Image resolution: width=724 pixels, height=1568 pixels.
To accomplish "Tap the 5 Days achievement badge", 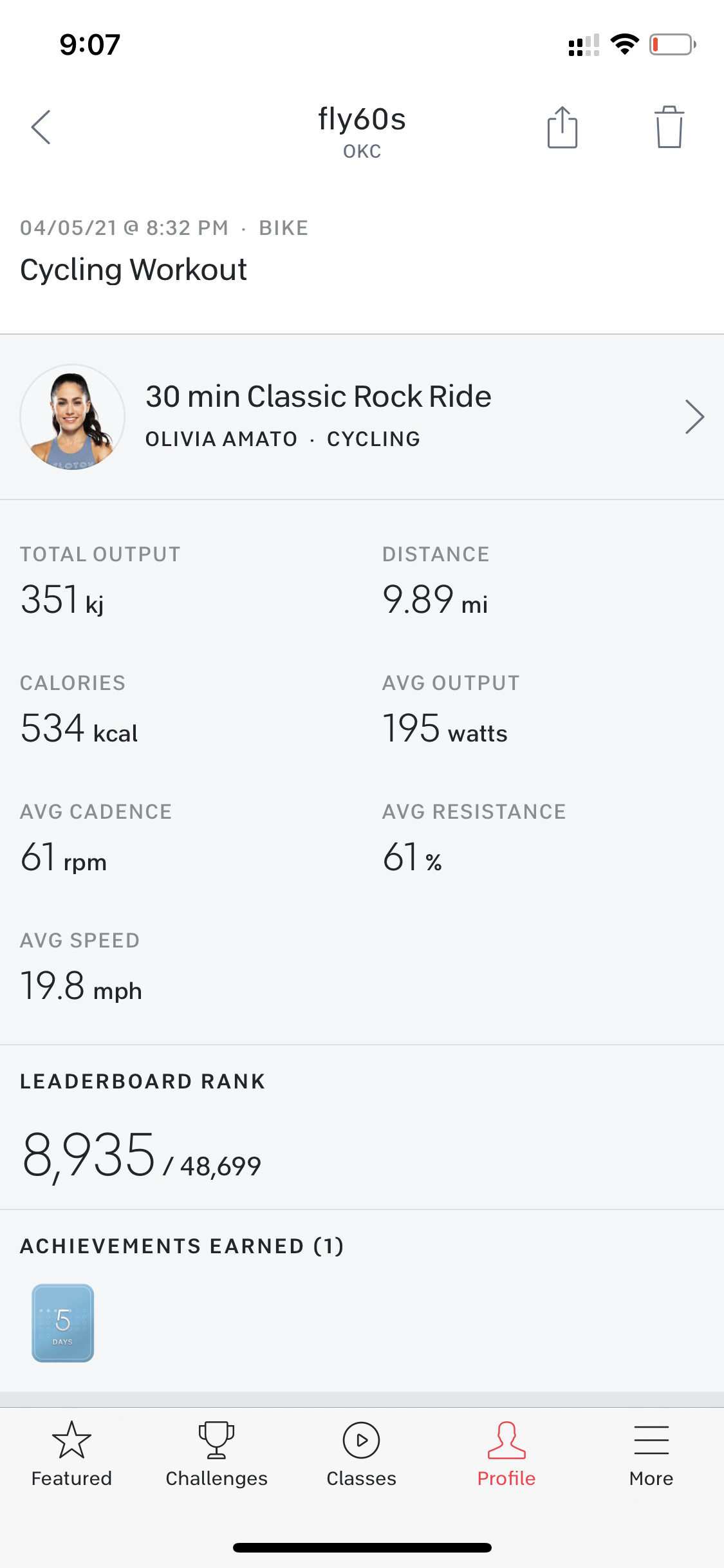I will click(x=63, y=1323).
